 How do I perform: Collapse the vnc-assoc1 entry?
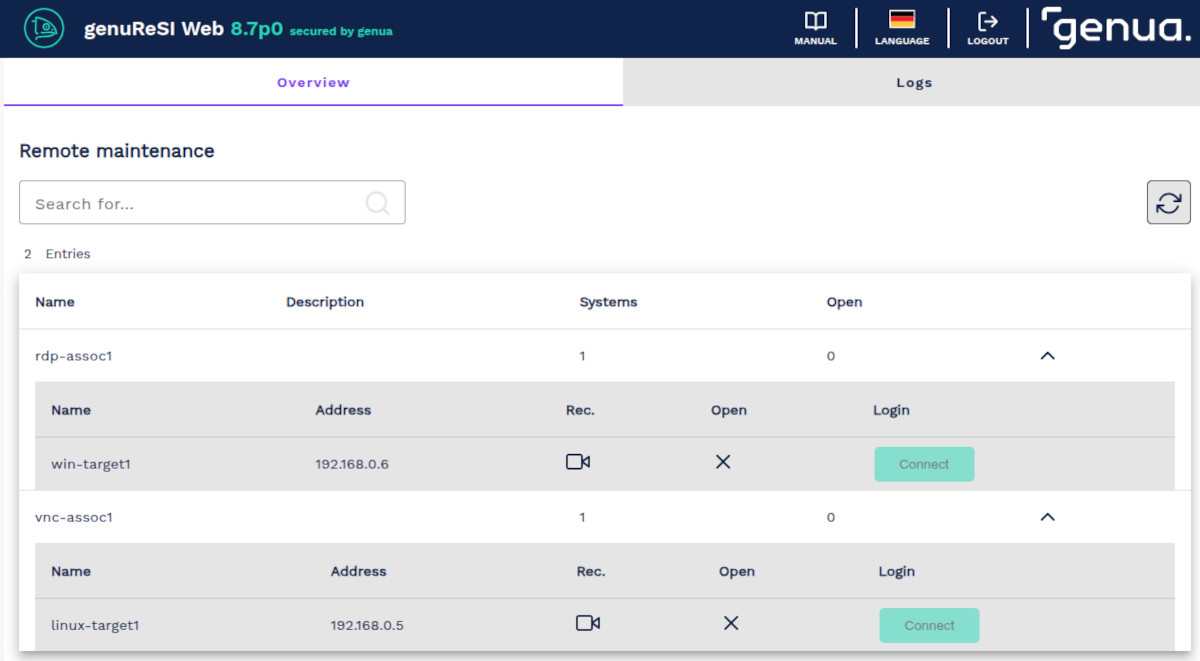(x=1047, y=517)
